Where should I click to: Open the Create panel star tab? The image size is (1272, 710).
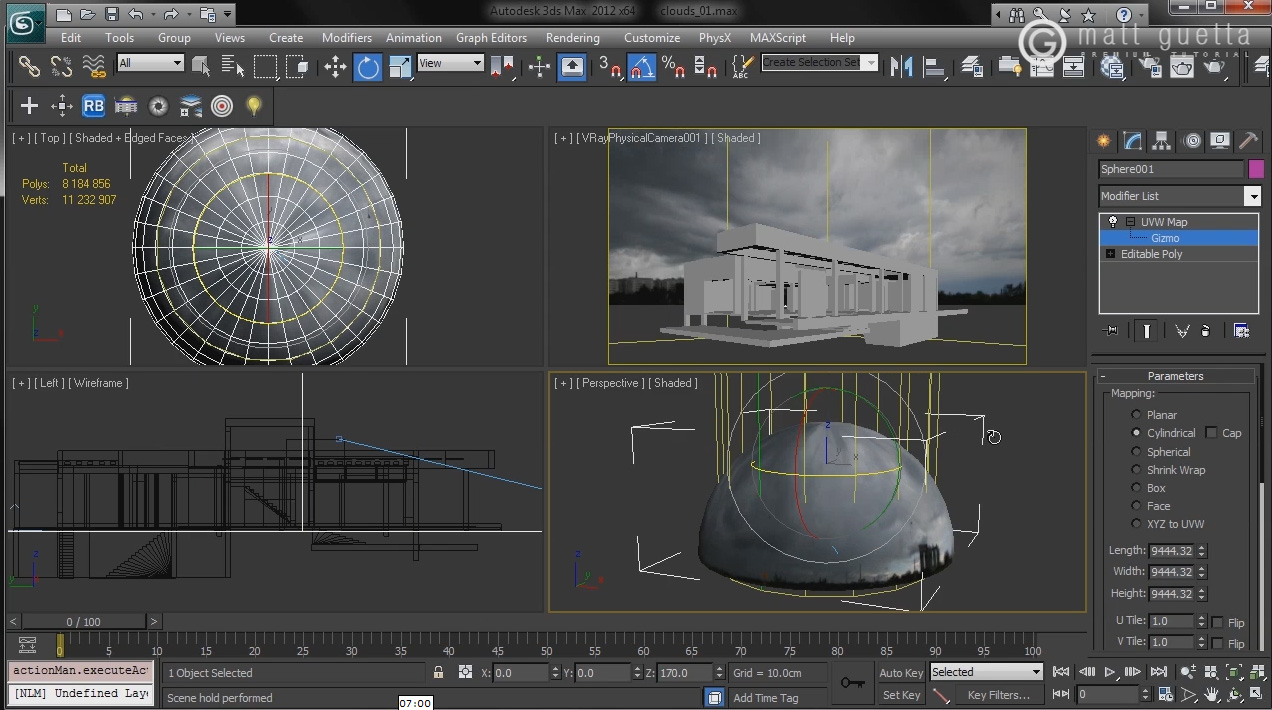(x=1103, y=141)
